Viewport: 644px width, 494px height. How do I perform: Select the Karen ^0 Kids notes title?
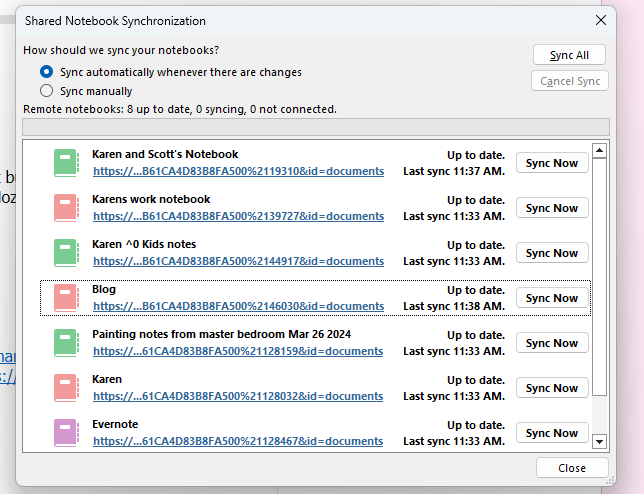[144, 244]
